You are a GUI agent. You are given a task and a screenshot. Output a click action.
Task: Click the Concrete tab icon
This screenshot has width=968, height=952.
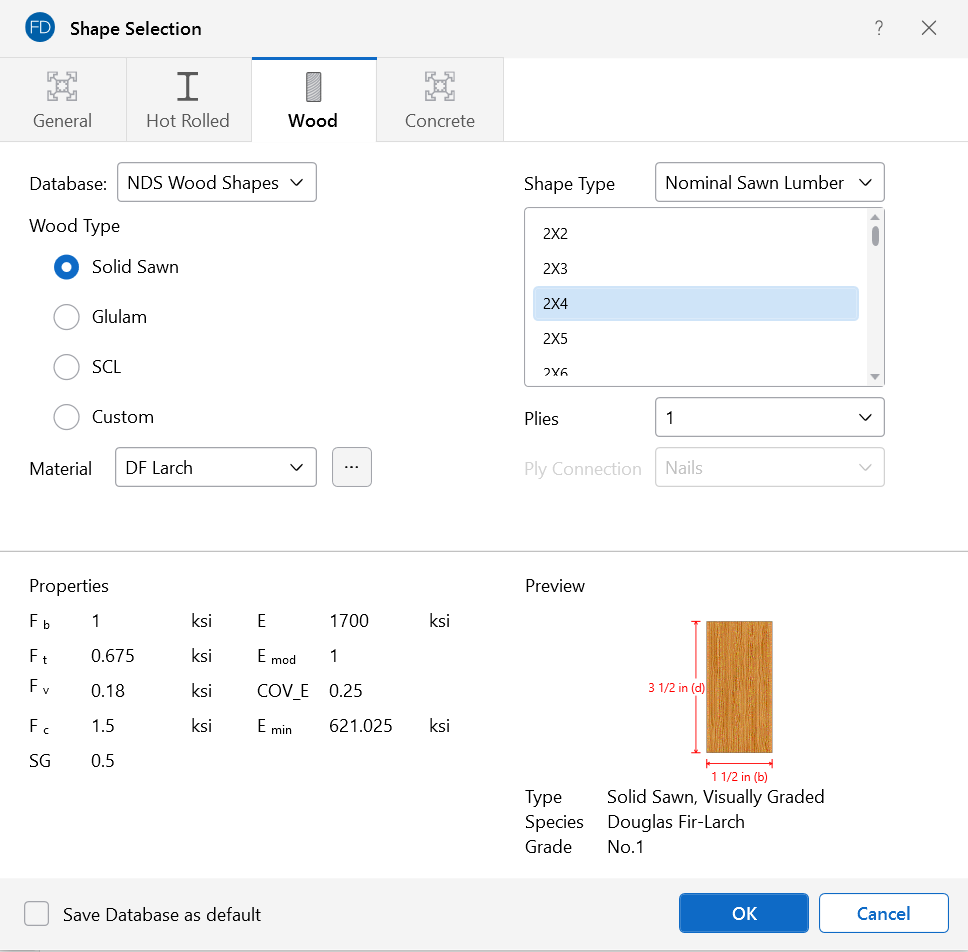pos(439,87)
